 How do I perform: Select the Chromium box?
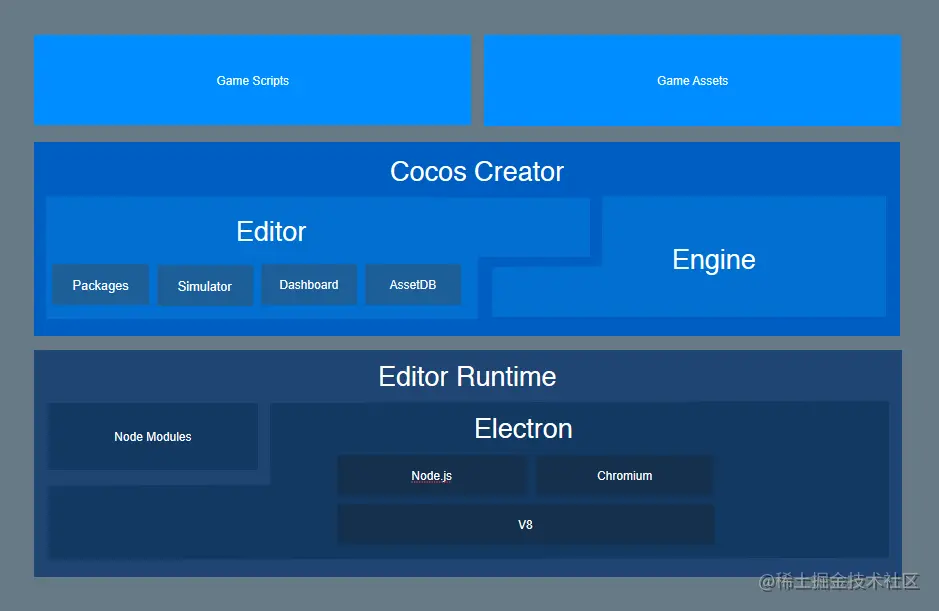coord(625,476)
